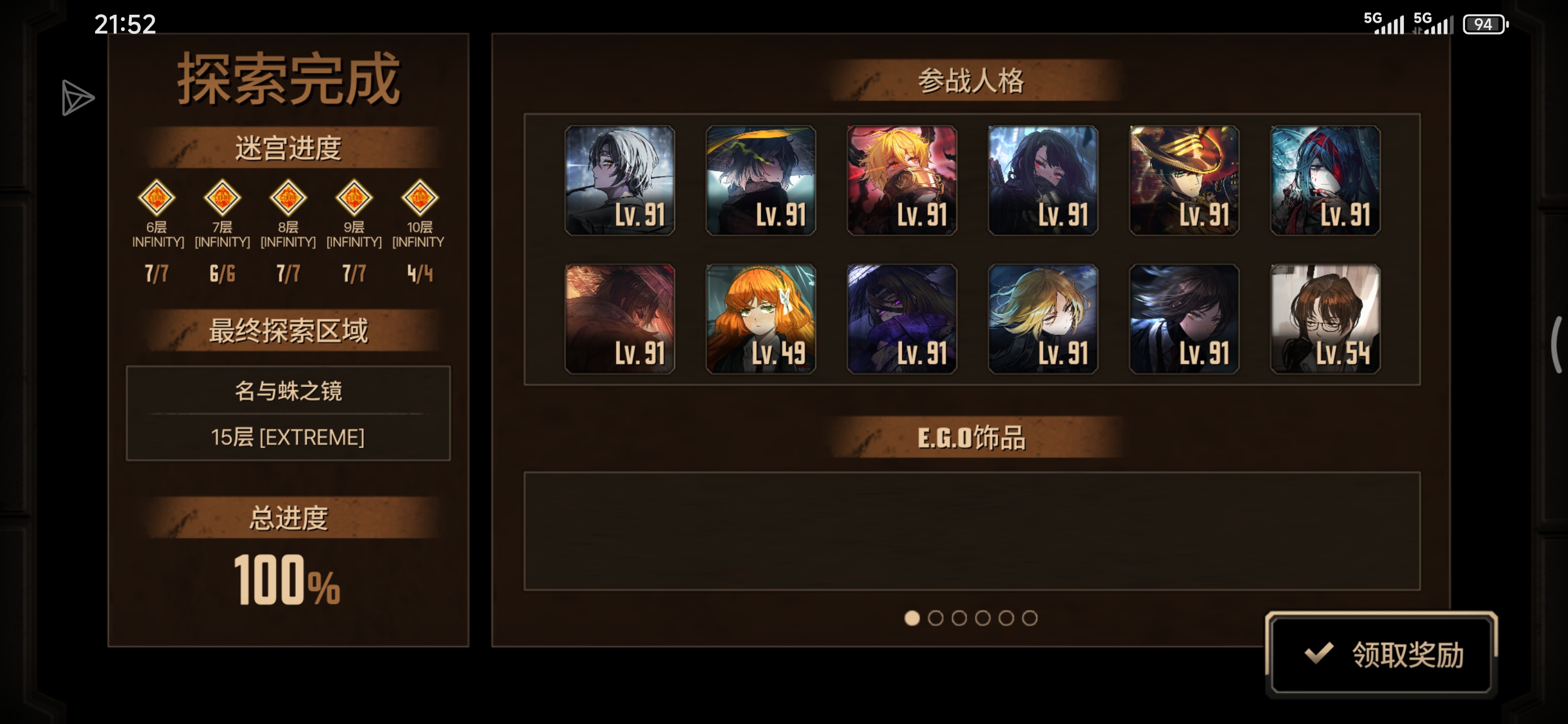Viewport: 1568px width, 724px height.
Task: Select the second page indicator dot
Action: (x=936, y=618)
